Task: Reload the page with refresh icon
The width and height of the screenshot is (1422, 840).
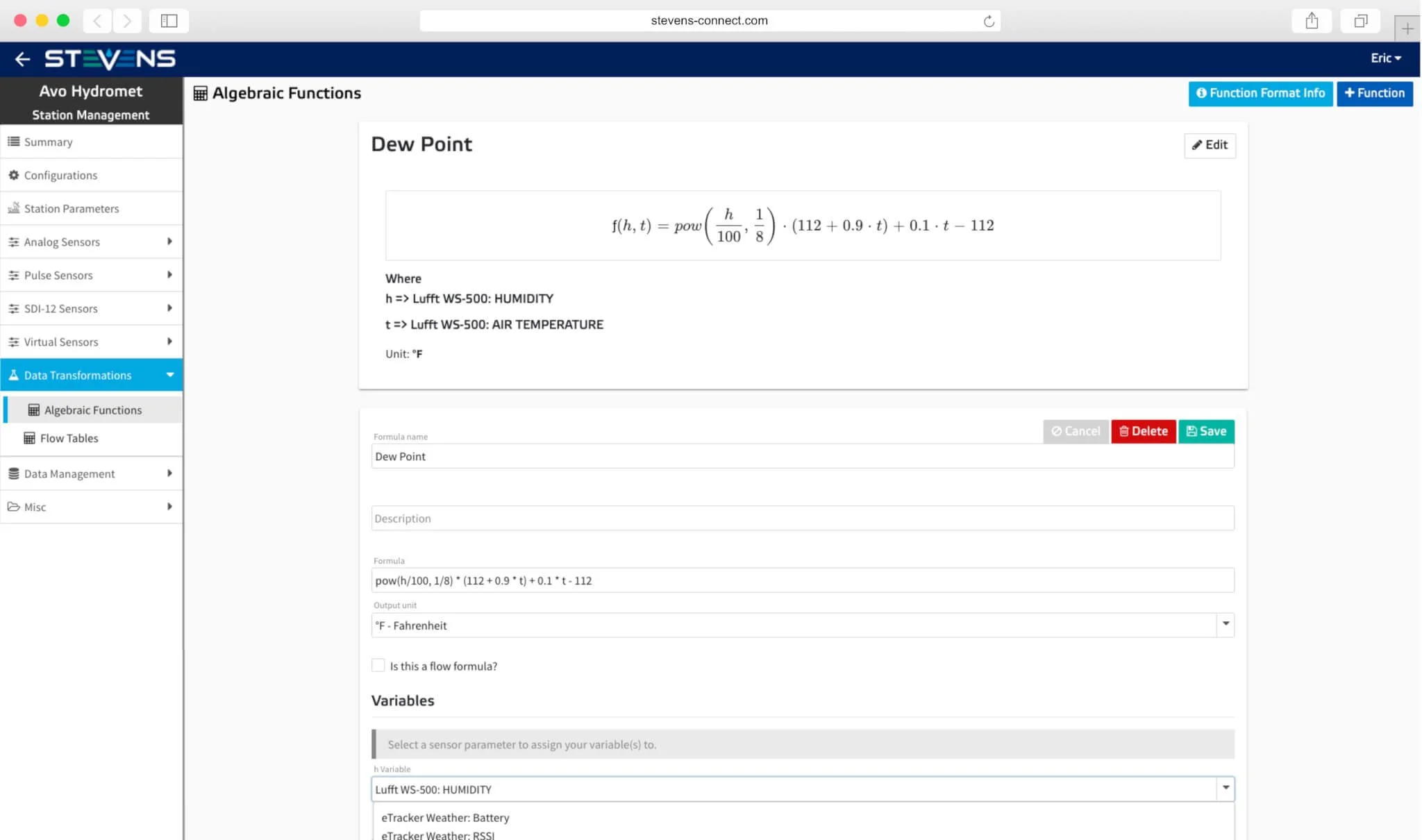Action: (x=989, y=22)
